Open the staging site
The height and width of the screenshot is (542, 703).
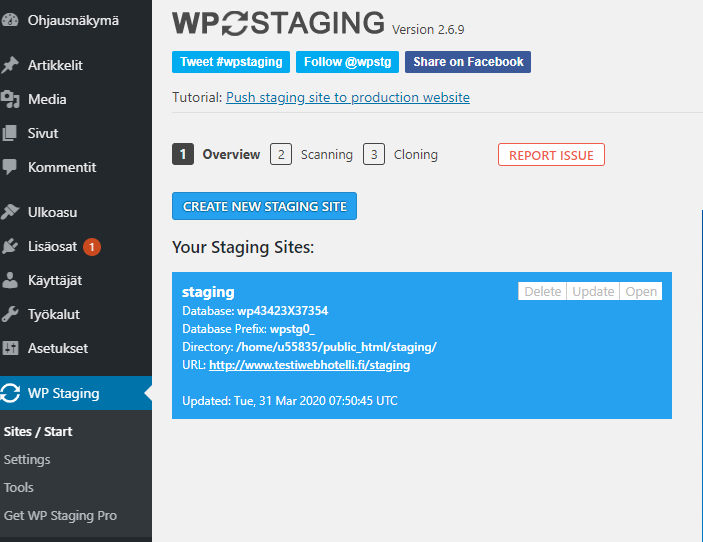click(x=641, y=291)
